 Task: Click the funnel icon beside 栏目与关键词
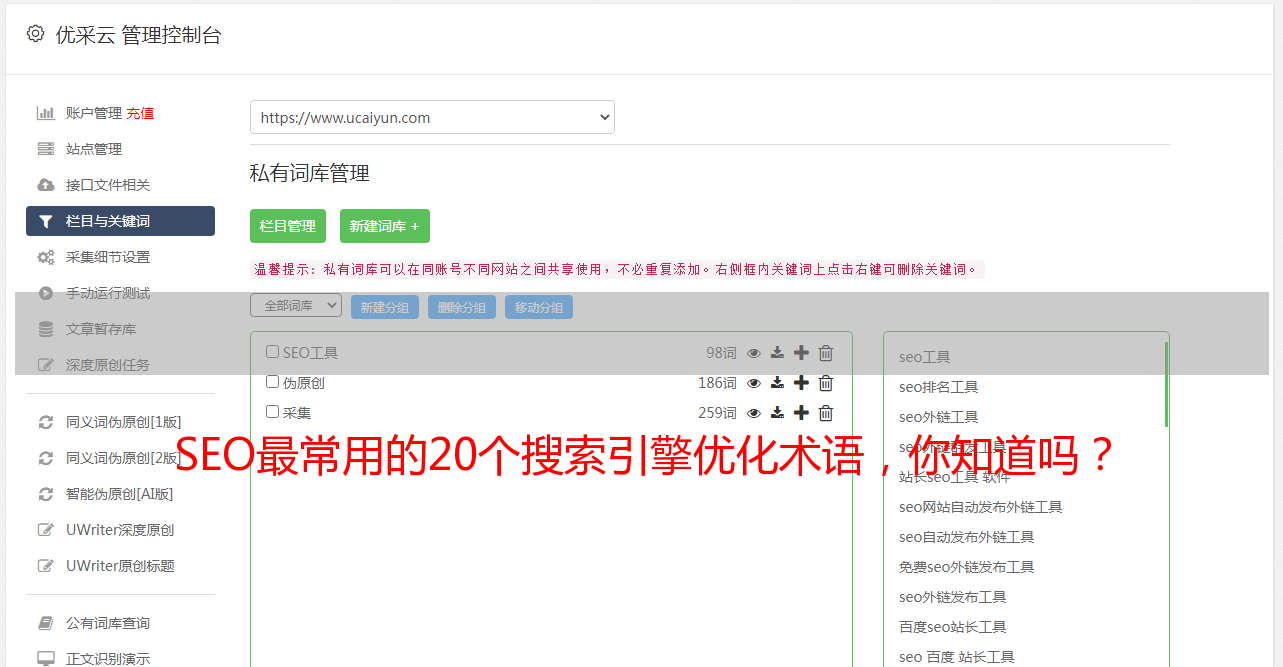pyautogui.click(x=46, y=221)
